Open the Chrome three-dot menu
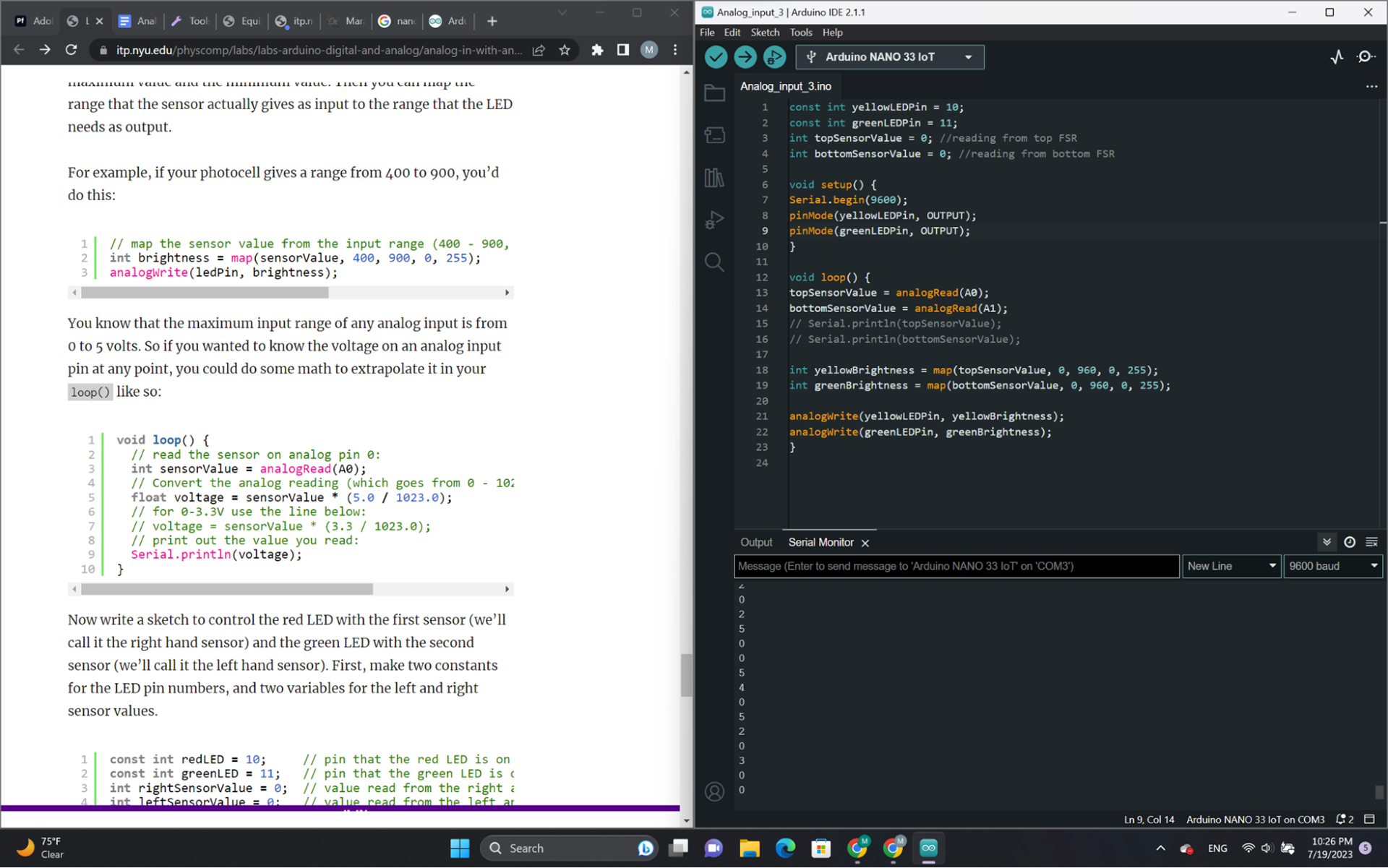The width and height of the screenshot is (1388, 868). [675, 50]
